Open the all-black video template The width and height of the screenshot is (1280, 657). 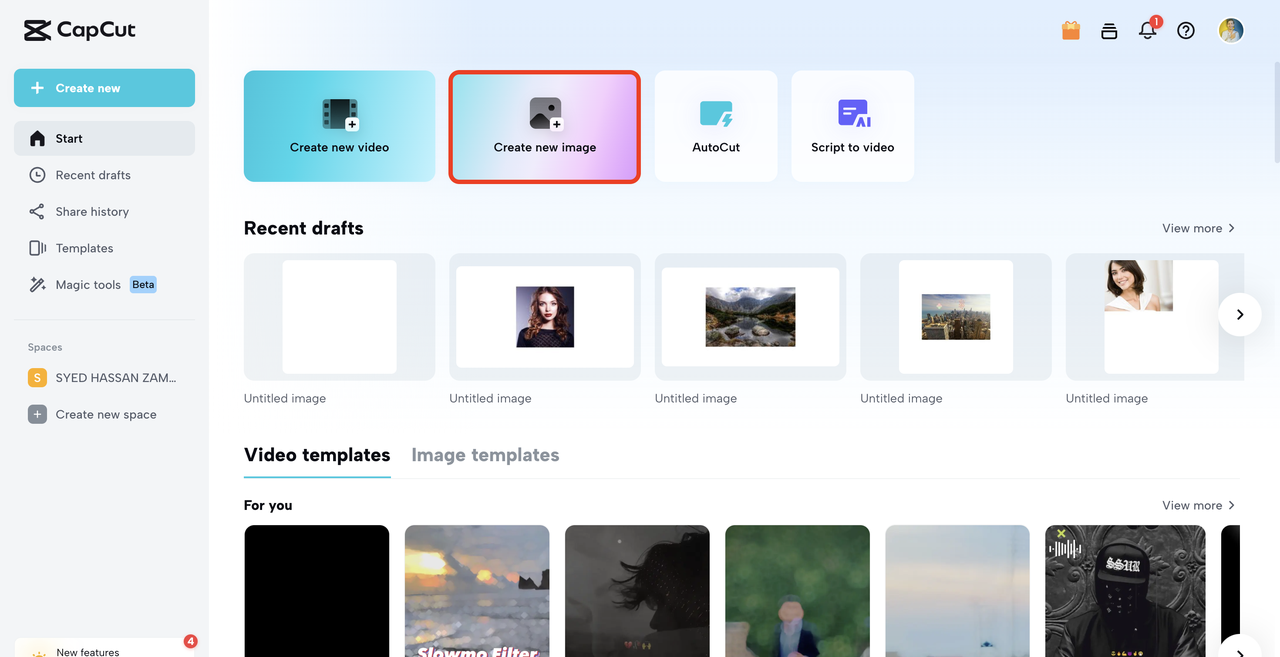click(x=317, y=591)
